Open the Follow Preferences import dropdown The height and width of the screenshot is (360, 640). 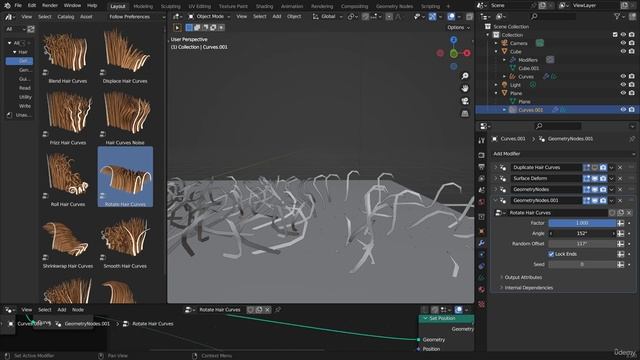tap(136, 17)
